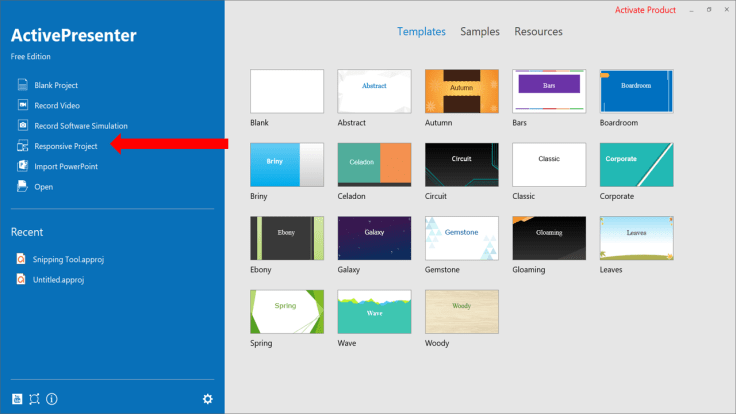Select the Classic template thumbnail
This screenshot has width=736, height=414.
[549, 165]
